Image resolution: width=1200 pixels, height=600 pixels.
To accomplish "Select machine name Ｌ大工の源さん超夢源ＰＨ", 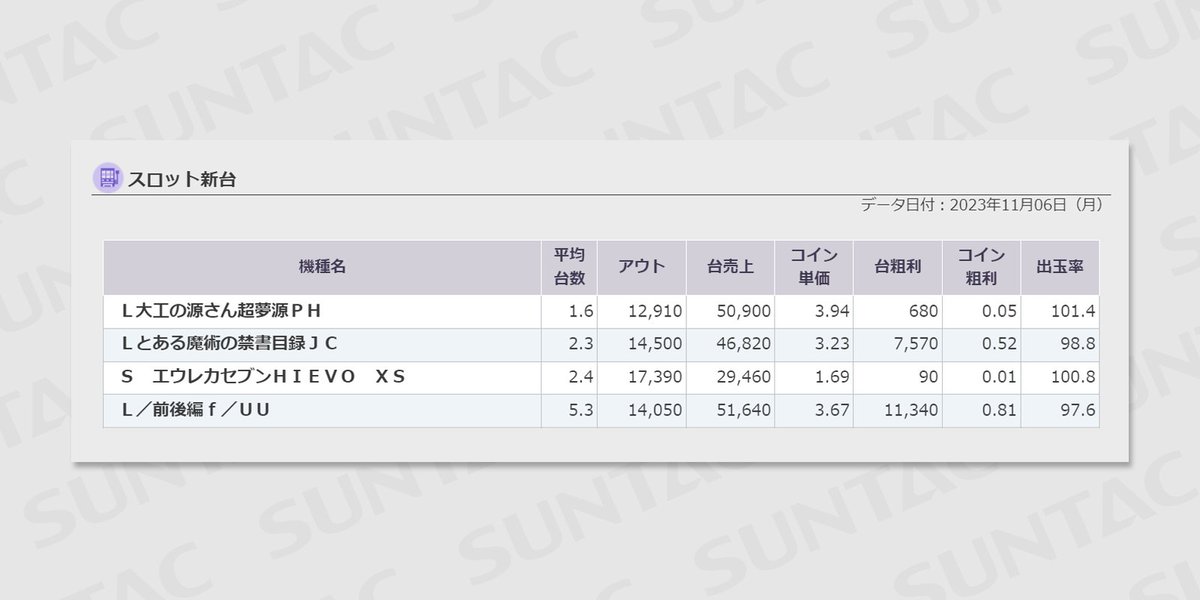I will pos(221,311).
